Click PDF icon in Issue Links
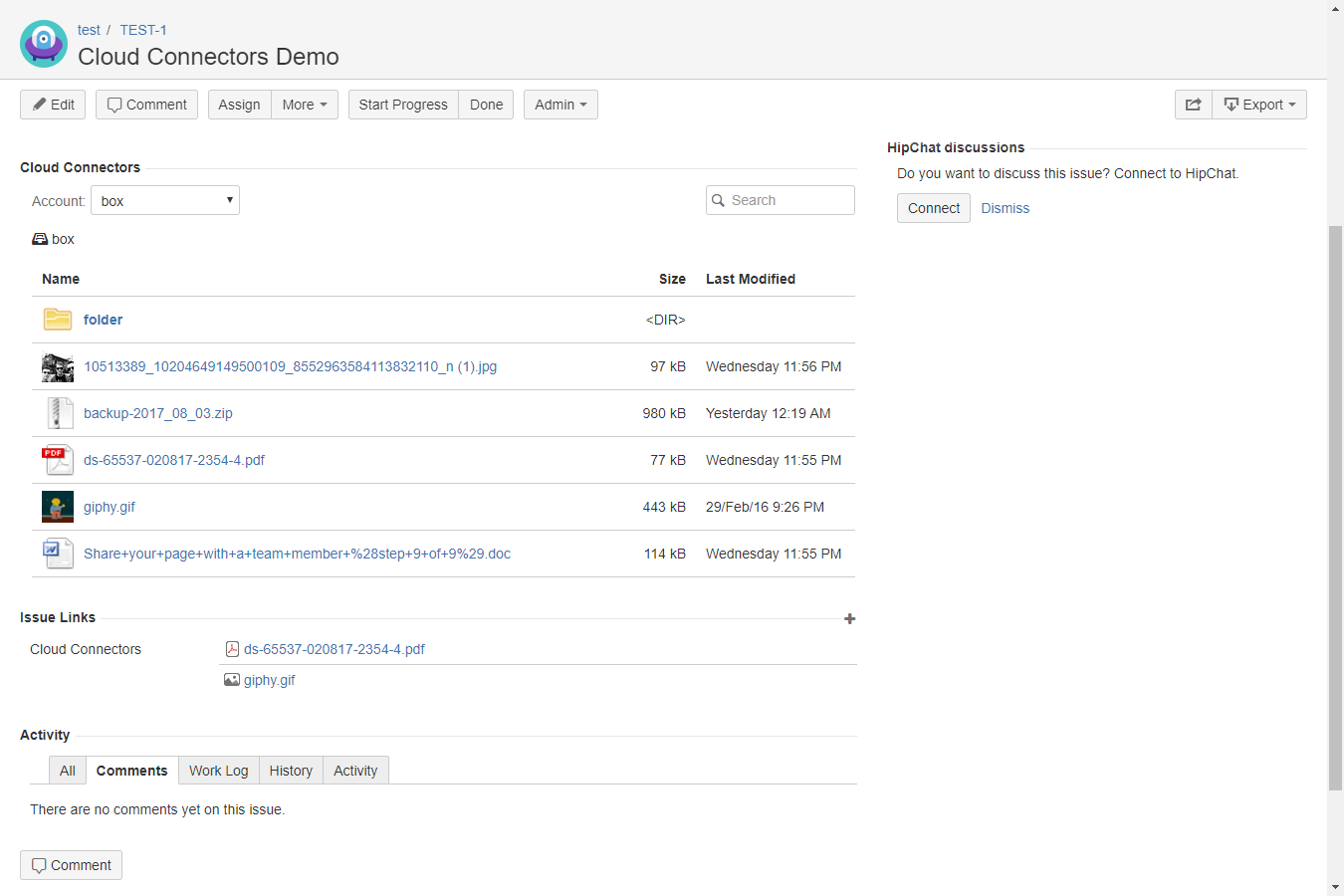The width and height of the screenshot is (1344, 896). (232, 649)
